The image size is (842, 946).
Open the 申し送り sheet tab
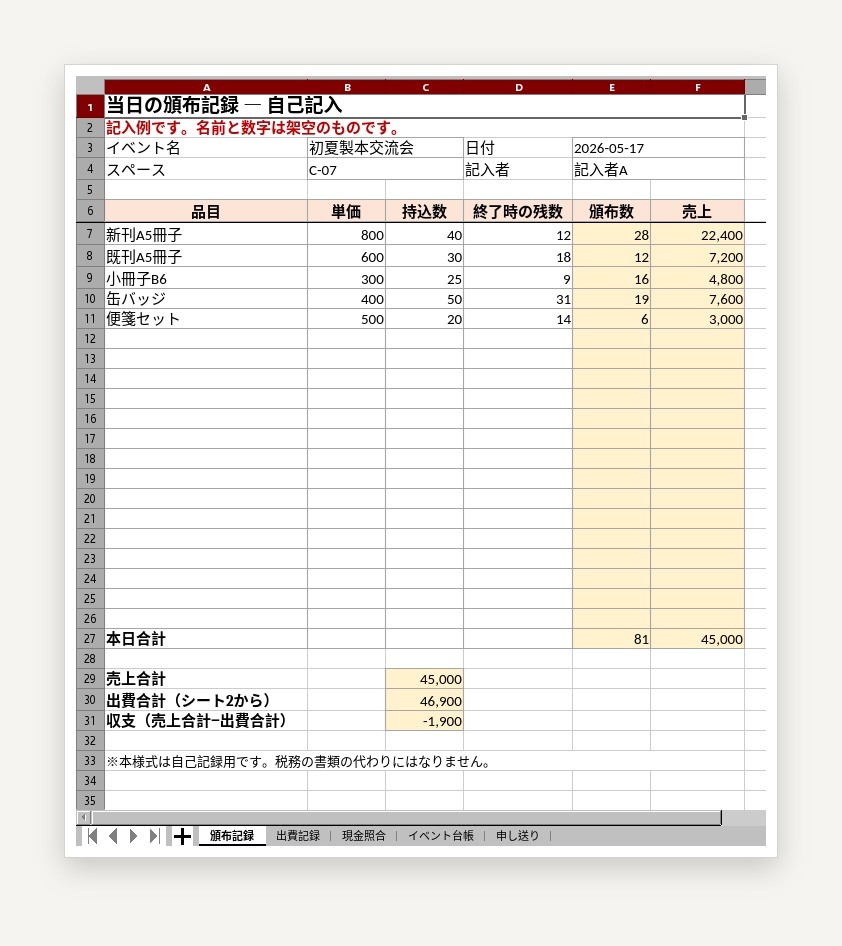click(x=518, y=836)
